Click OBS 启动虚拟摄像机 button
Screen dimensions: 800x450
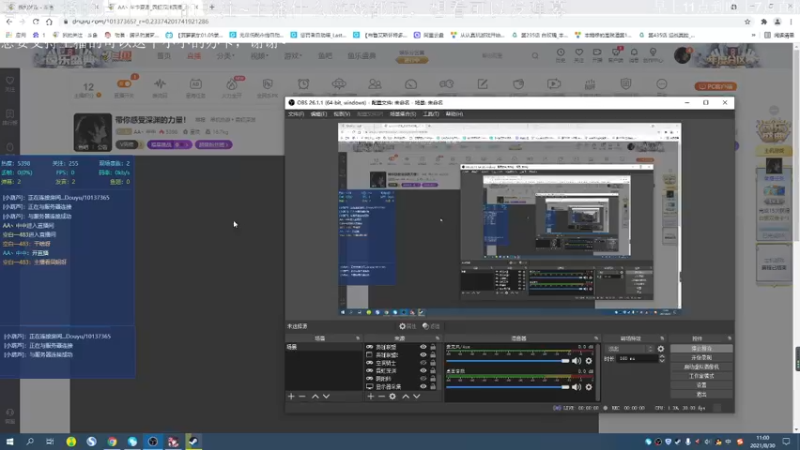click(x=701, y=367)
